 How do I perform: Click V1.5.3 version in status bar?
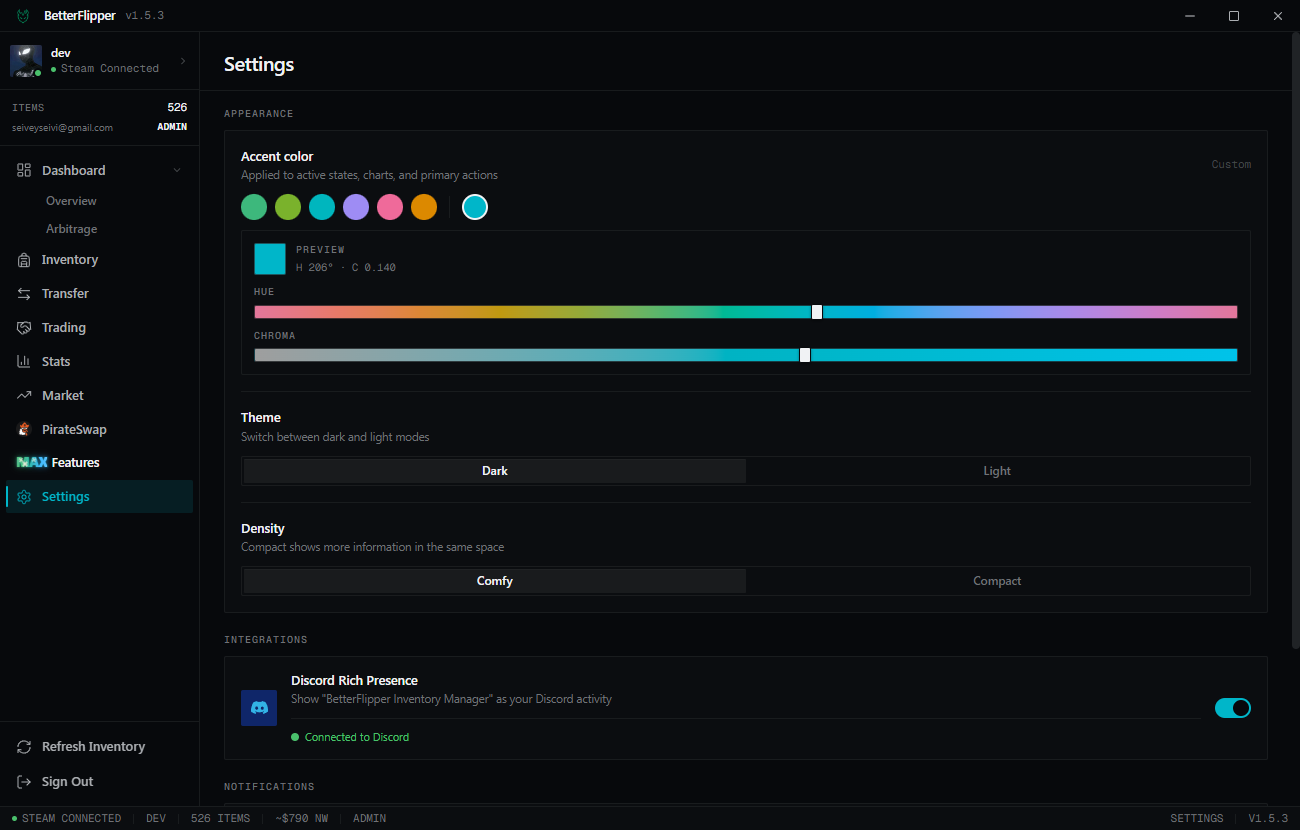pyautogui.click(x=1268, y=818)
